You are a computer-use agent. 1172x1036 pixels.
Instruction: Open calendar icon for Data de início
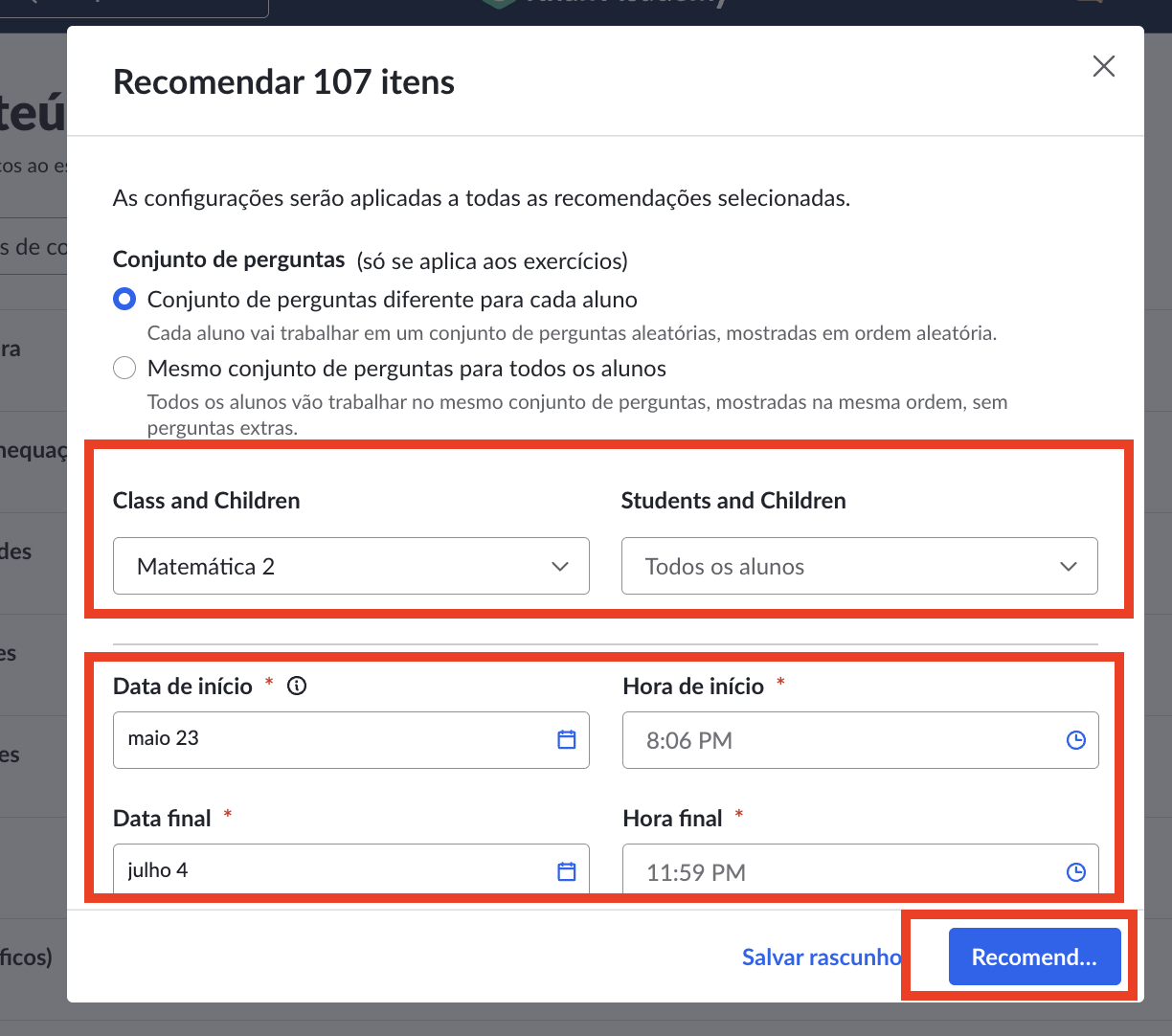coord(567,739)
